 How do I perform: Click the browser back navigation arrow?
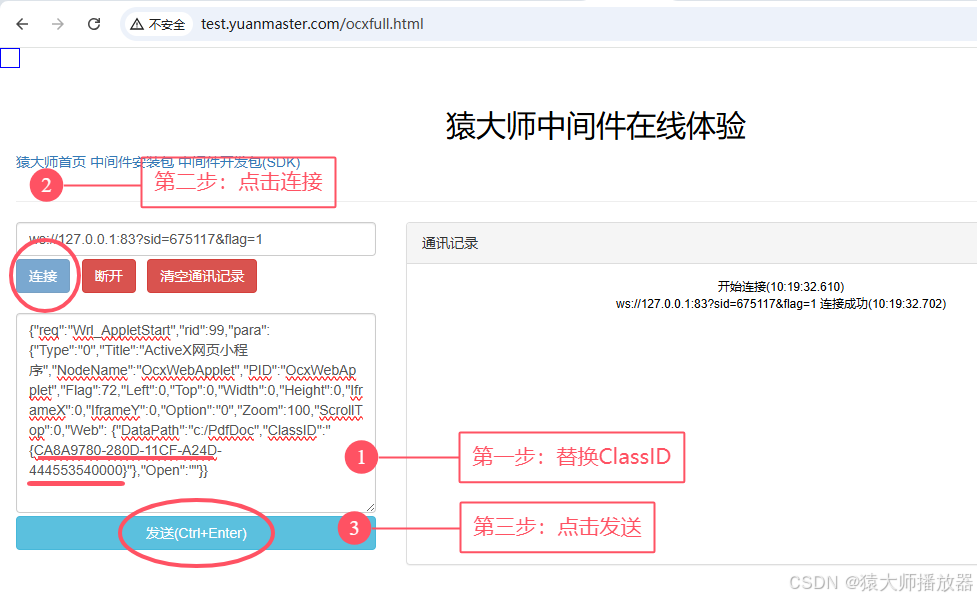pyautogui.click(x=21, y=24)
